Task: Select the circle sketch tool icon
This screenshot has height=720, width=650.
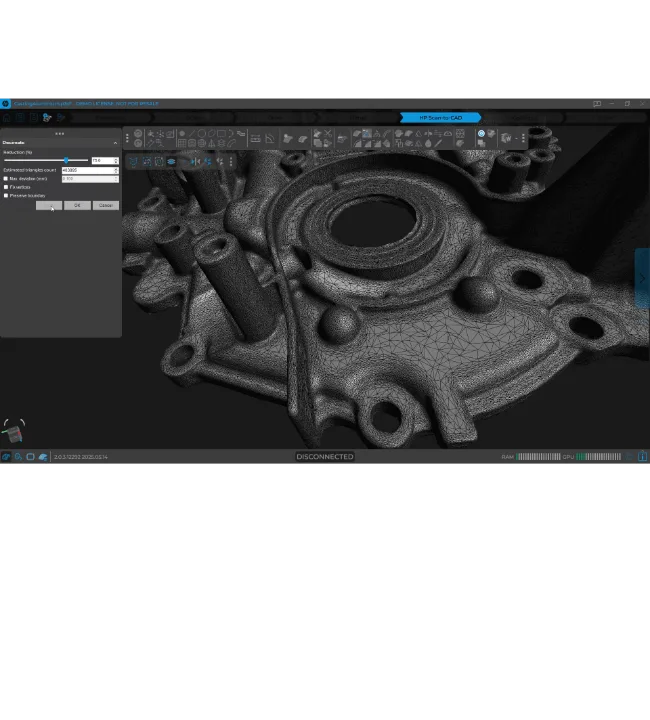Action: 202,134
